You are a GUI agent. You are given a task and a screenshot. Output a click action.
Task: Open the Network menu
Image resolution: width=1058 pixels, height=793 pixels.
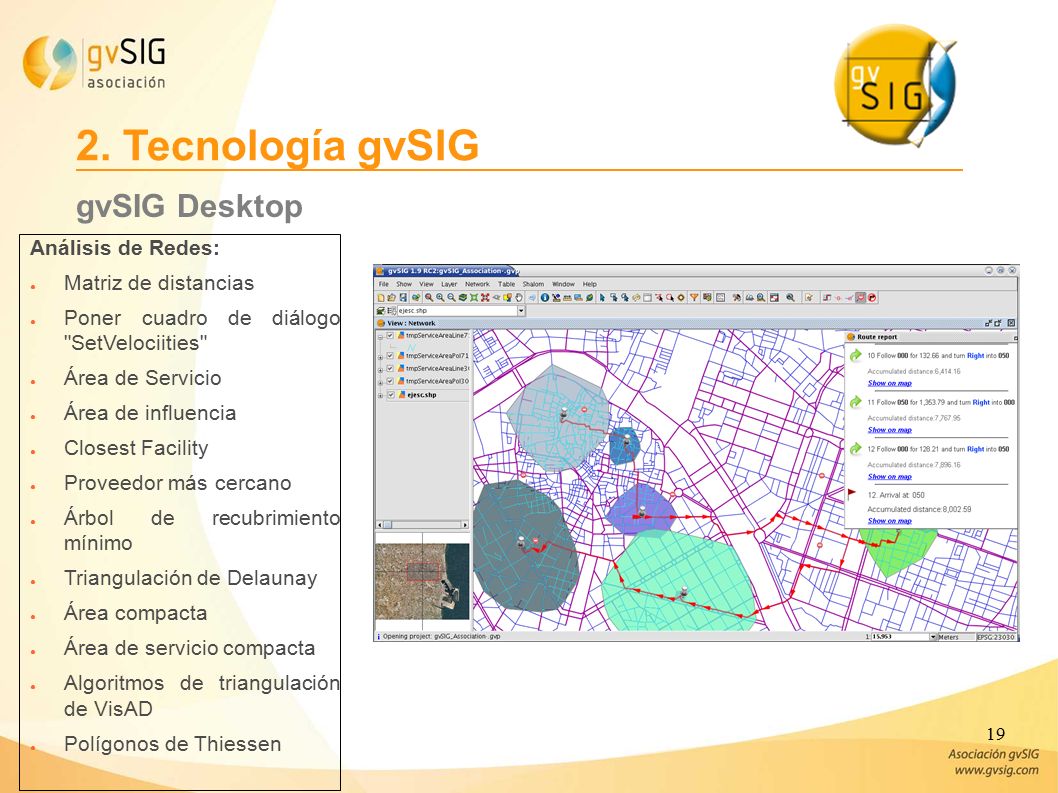click(477, 284)
